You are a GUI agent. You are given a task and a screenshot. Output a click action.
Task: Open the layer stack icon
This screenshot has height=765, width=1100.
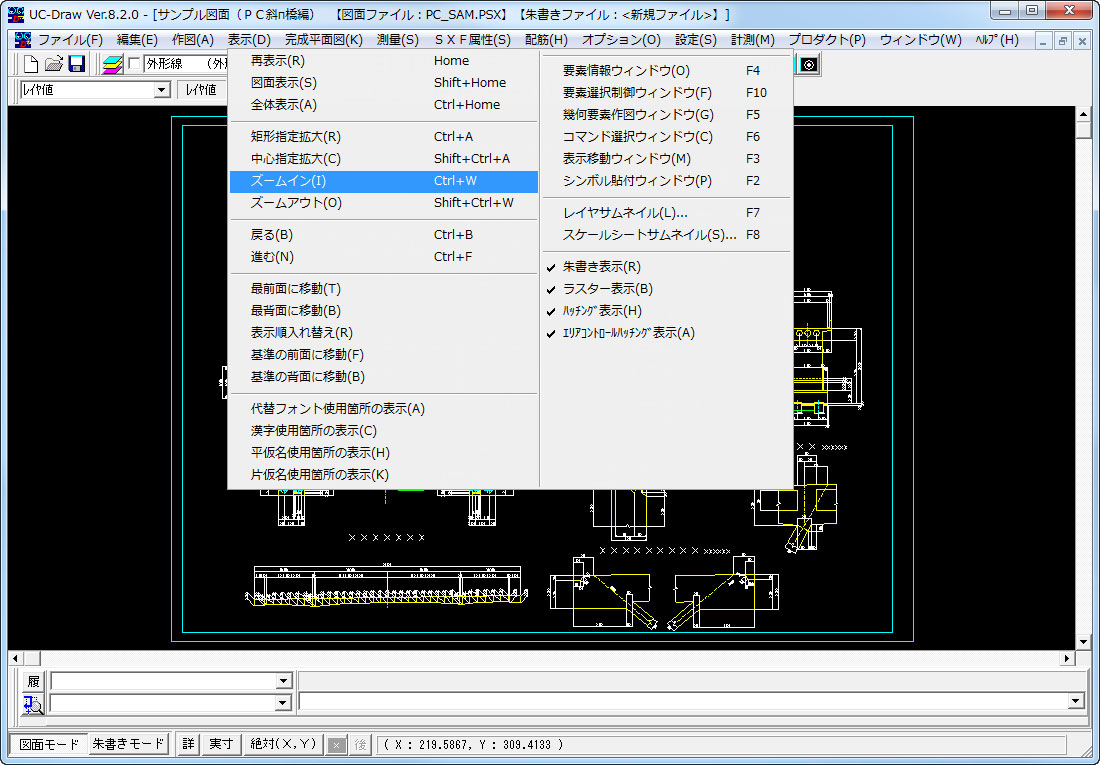pos(112,65)
